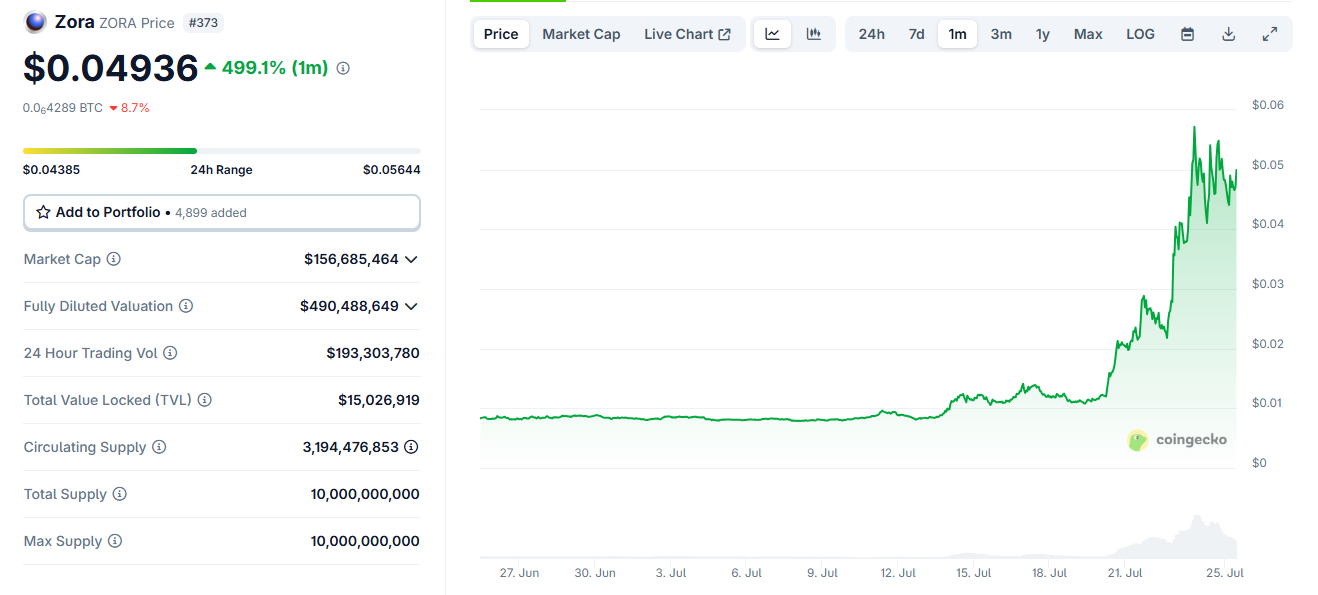
Task: Open the price change info icon
Action: click(343, 68)
